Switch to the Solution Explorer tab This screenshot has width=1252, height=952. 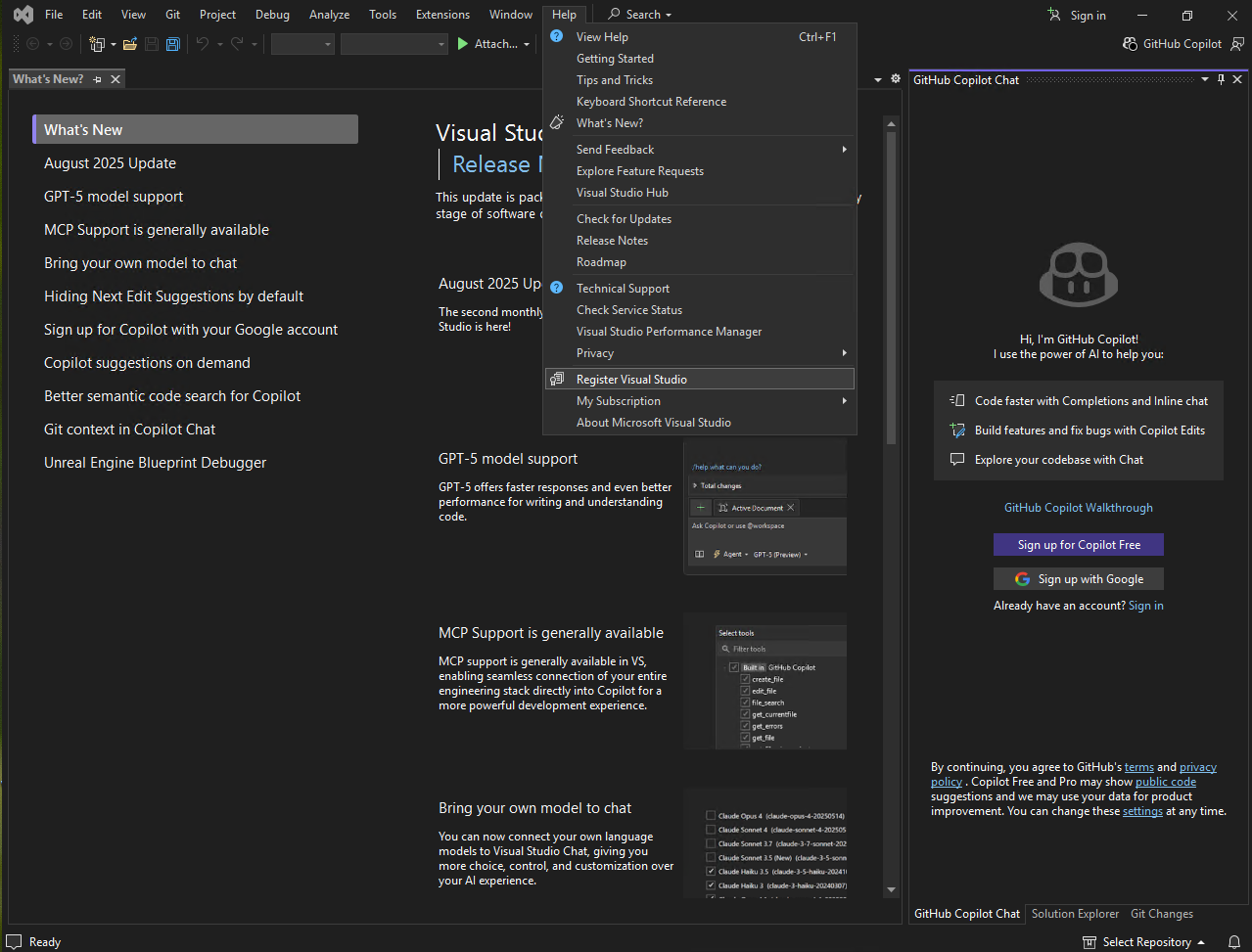pyautogui.click(x=1075, y=914)
